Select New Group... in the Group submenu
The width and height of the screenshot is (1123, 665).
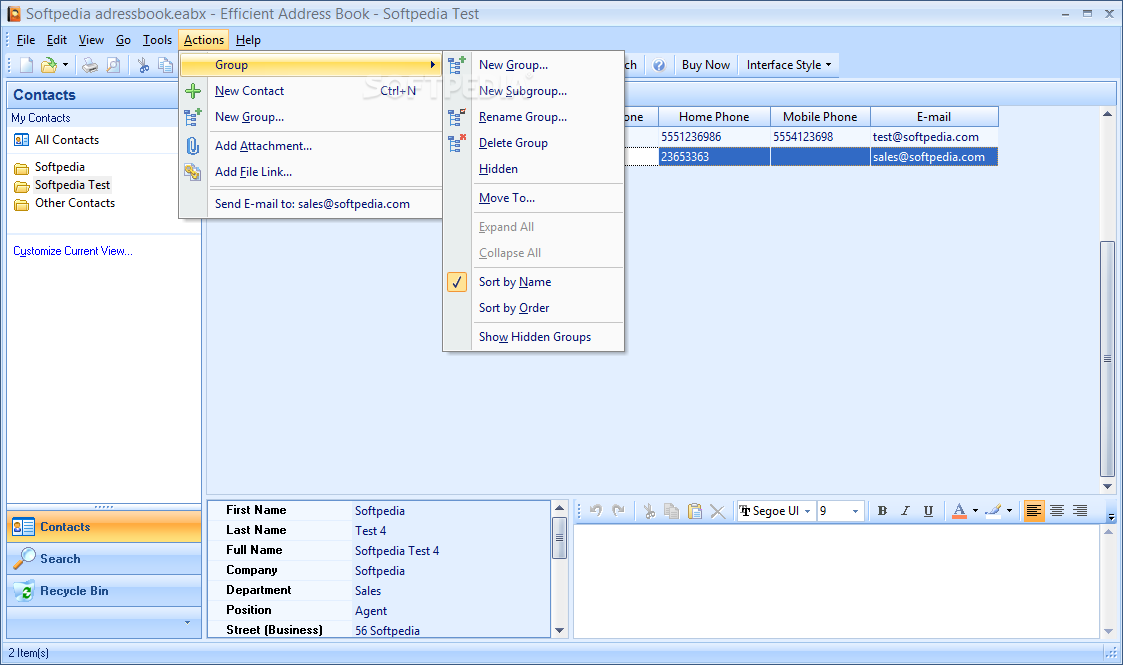534,65
